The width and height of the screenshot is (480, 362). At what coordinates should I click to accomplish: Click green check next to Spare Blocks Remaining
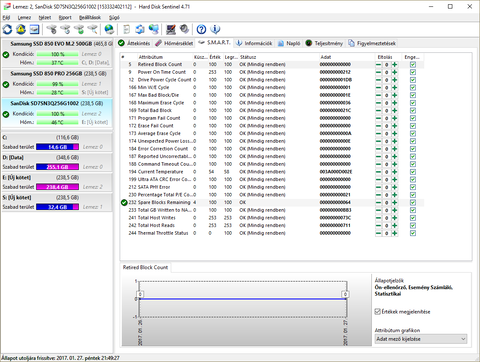[124, 202]
